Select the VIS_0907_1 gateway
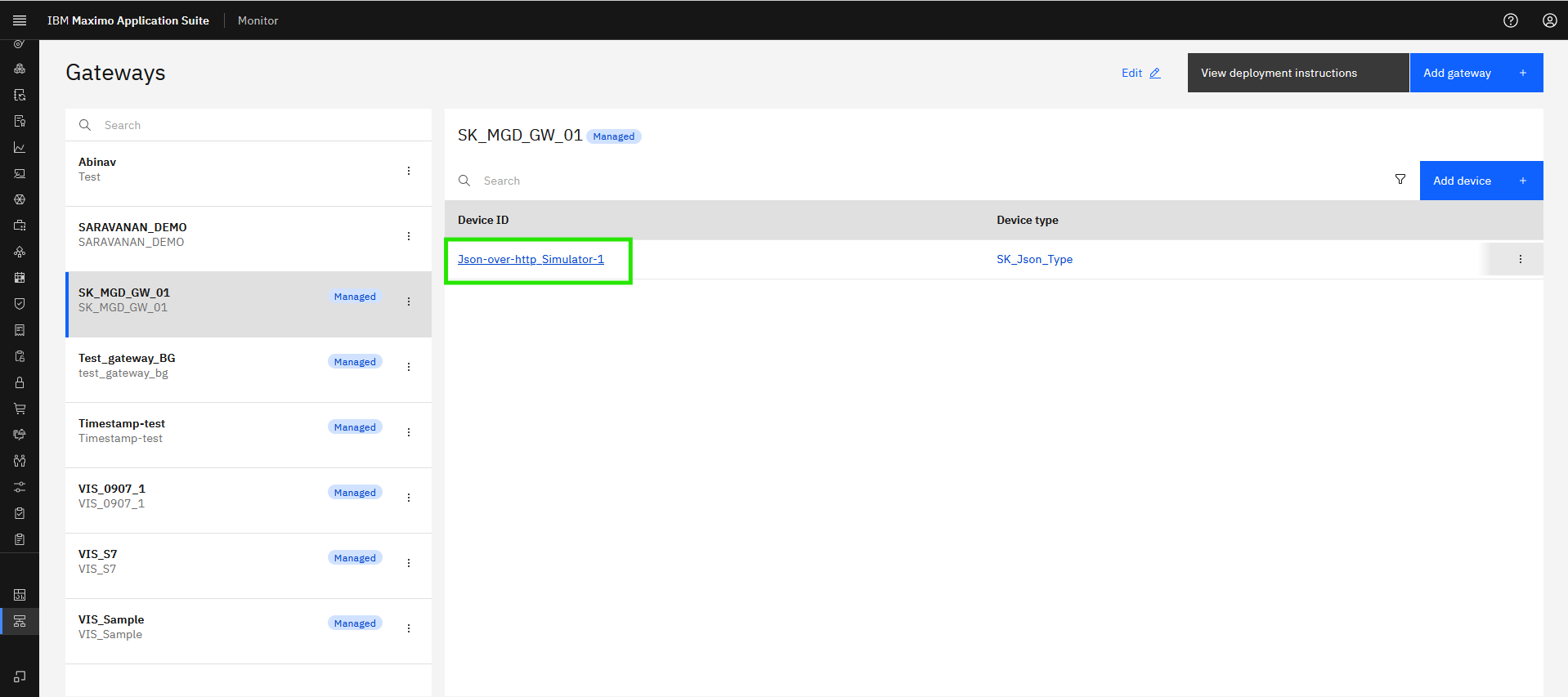 coord(249,500)
